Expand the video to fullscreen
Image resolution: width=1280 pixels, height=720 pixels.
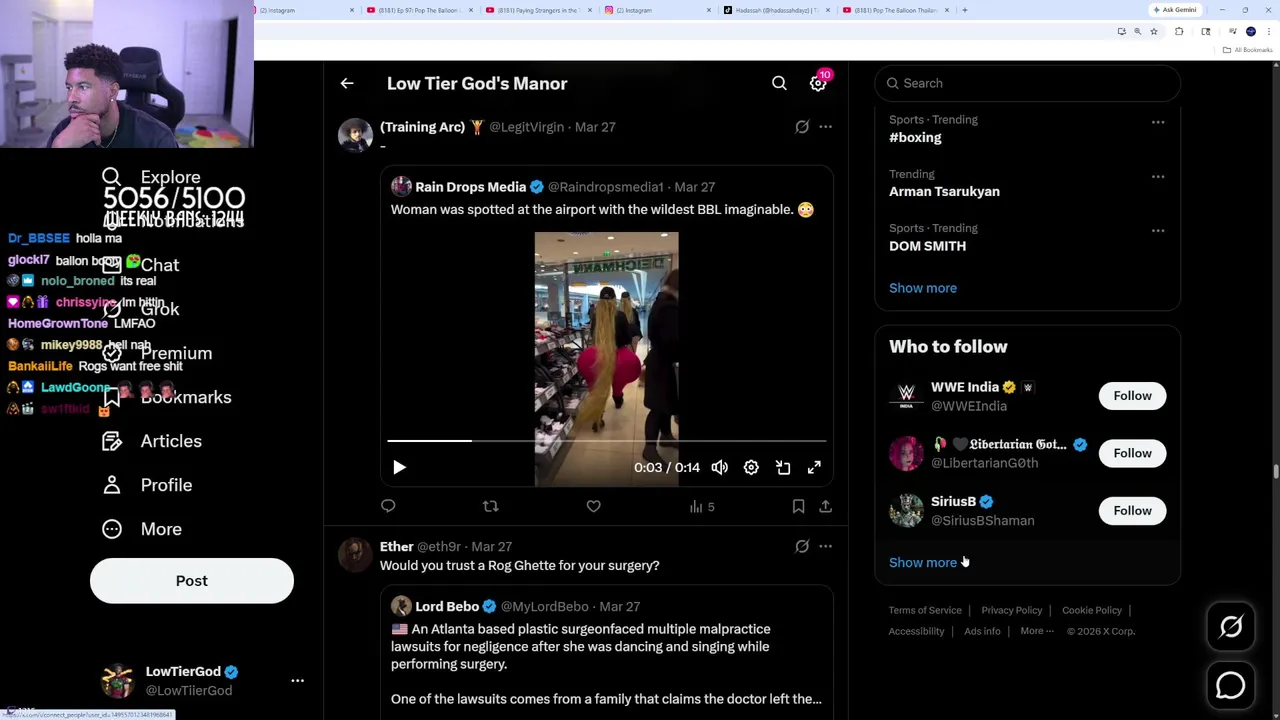pyautogui.click(x=814, y=468)
